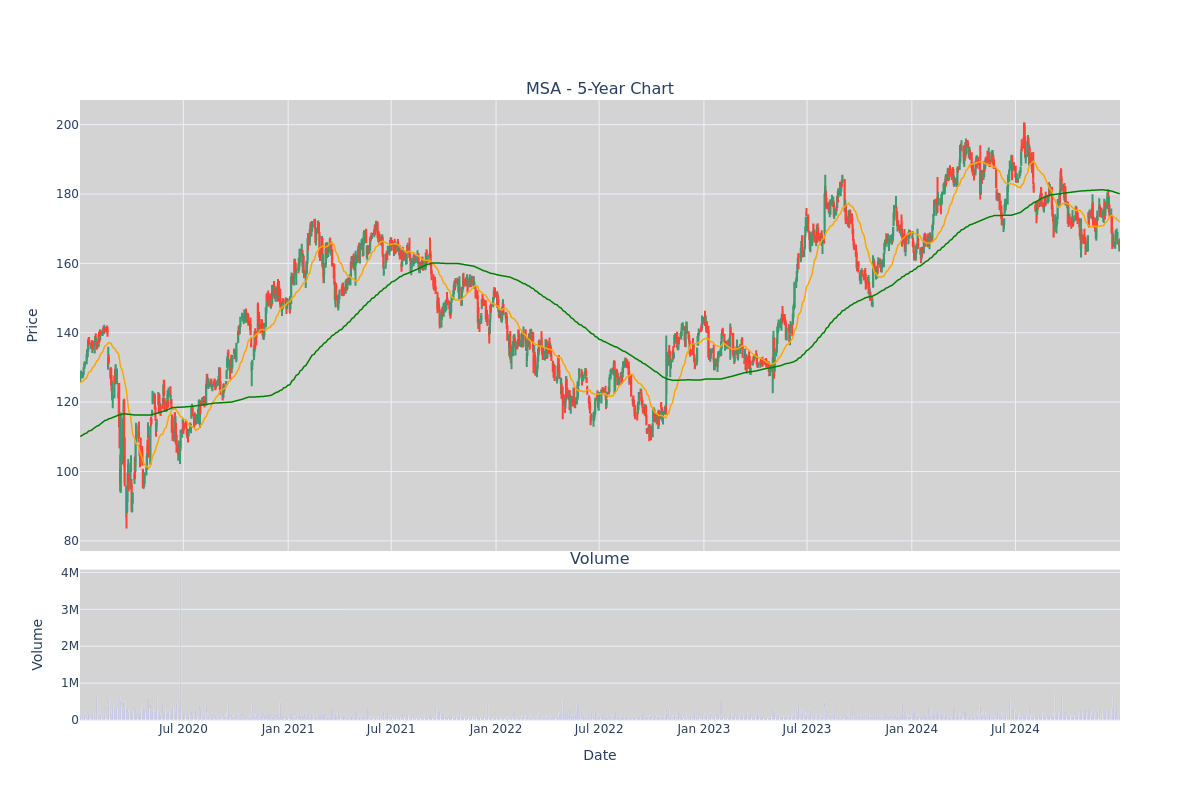The width and height of the screenshot is (1200, 800).
Task: Select the "1M" volume tick label
Action: 70,683
